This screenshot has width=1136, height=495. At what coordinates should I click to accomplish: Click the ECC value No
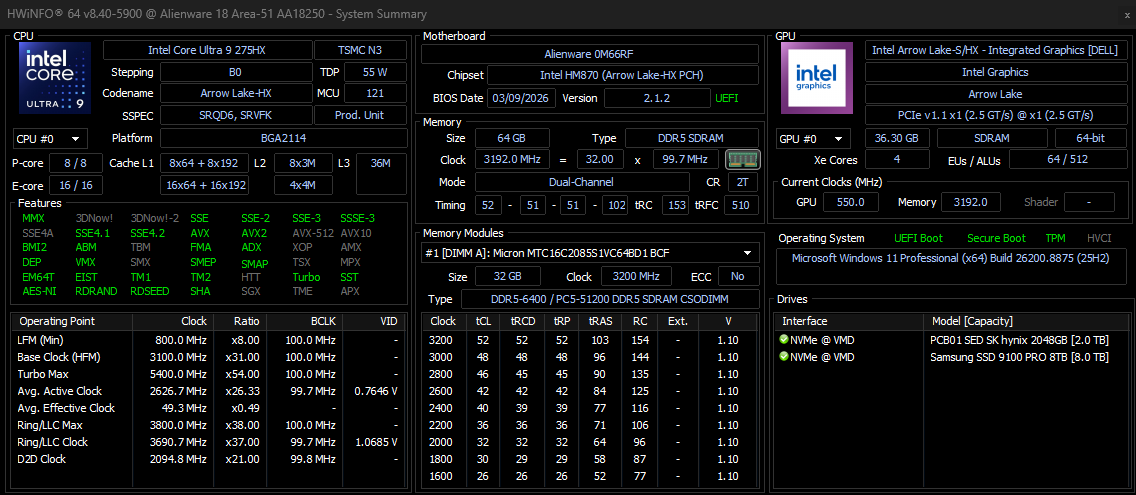point(738,276)
